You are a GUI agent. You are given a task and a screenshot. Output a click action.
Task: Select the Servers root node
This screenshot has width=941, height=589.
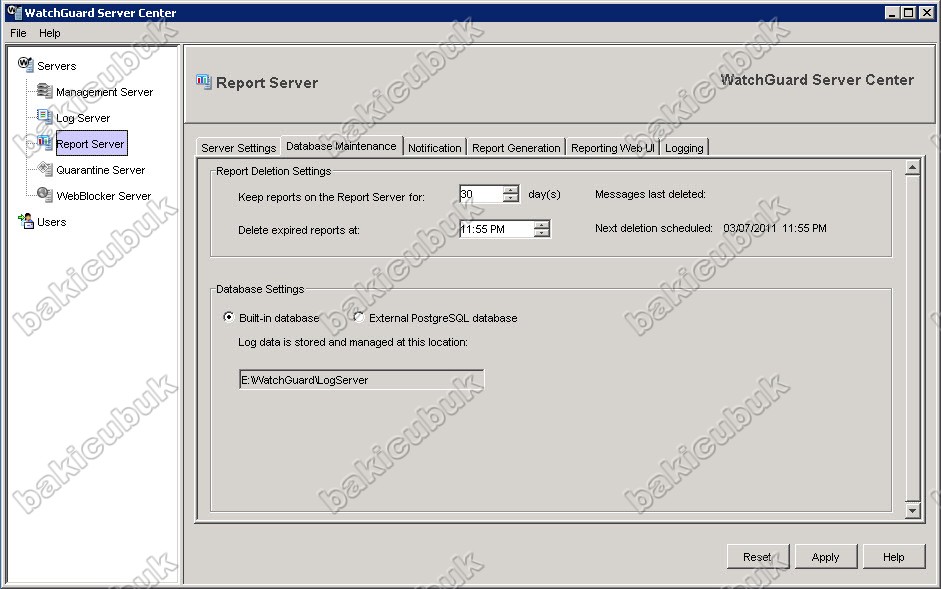point(56,66)
